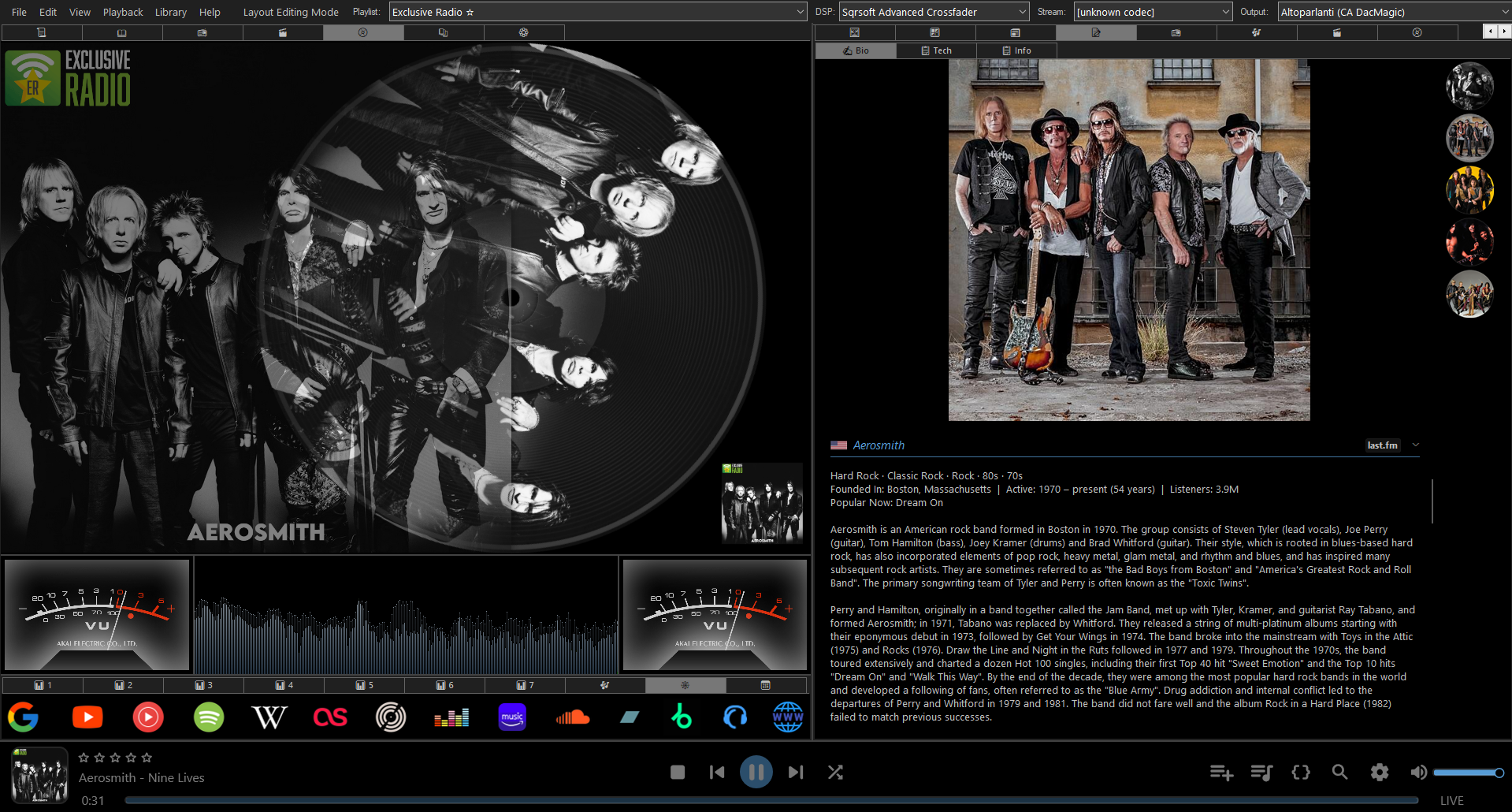Image resolution: width=1512 pixels, height=812 pixels.
Task: Click the last.fm source button
Action: tap(1383, 445)
